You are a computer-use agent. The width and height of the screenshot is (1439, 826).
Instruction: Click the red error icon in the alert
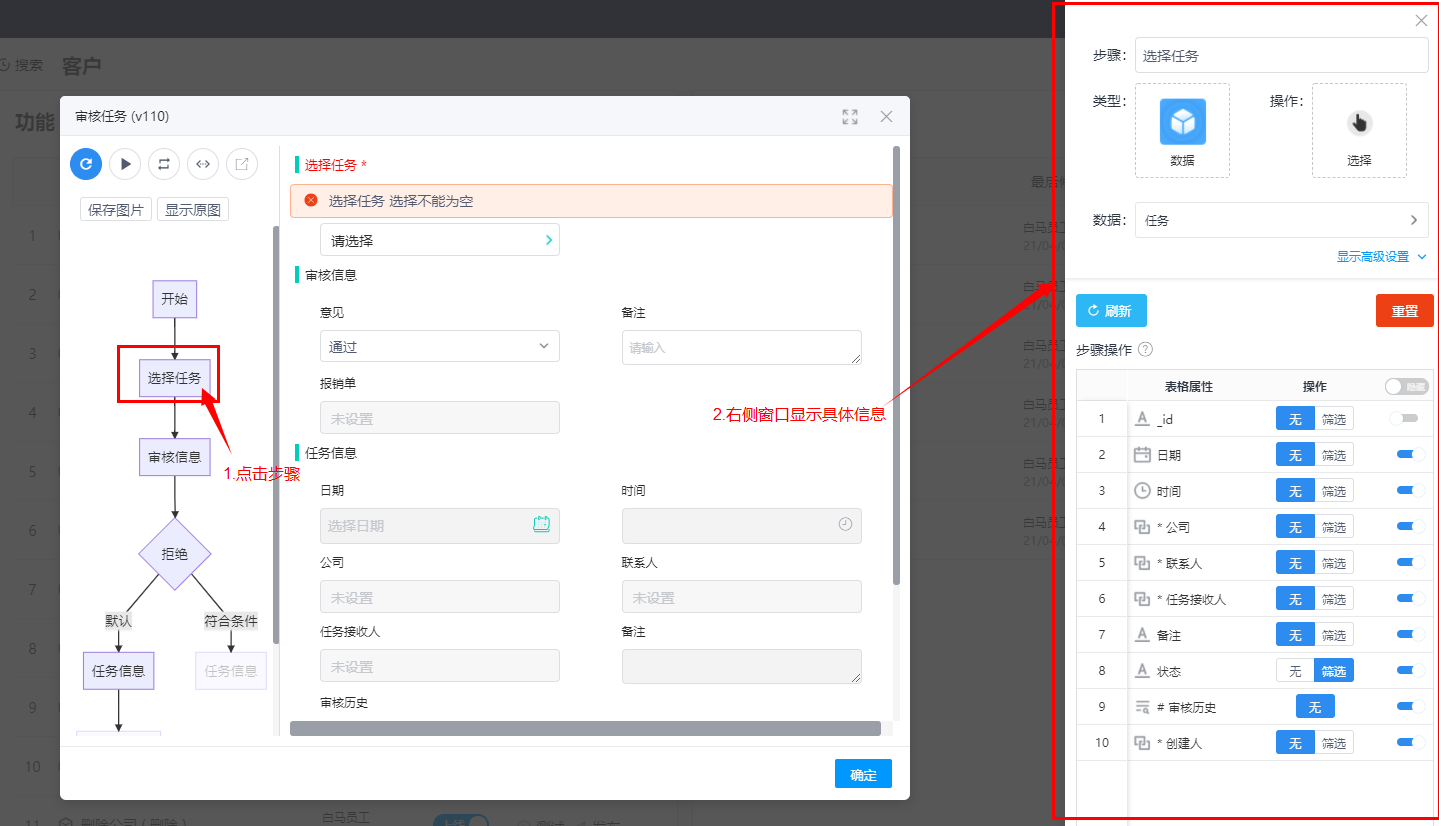pos(311,200)
